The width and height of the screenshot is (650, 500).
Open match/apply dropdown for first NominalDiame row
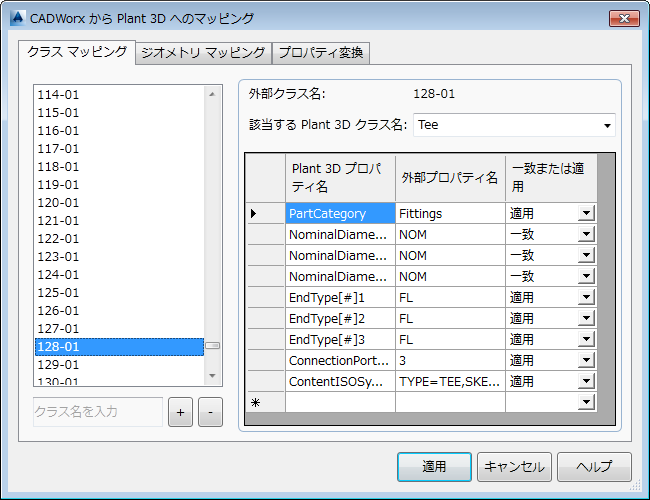[x=586, y=235]
